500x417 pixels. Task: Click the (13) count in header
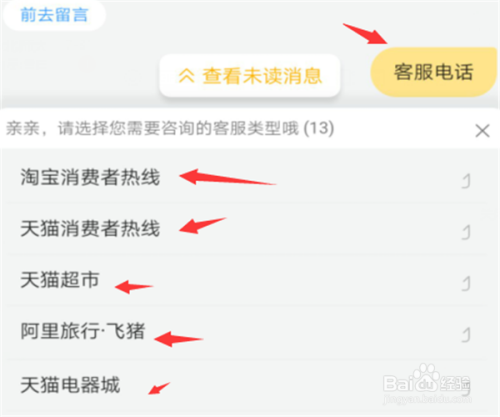coord(319,128)
